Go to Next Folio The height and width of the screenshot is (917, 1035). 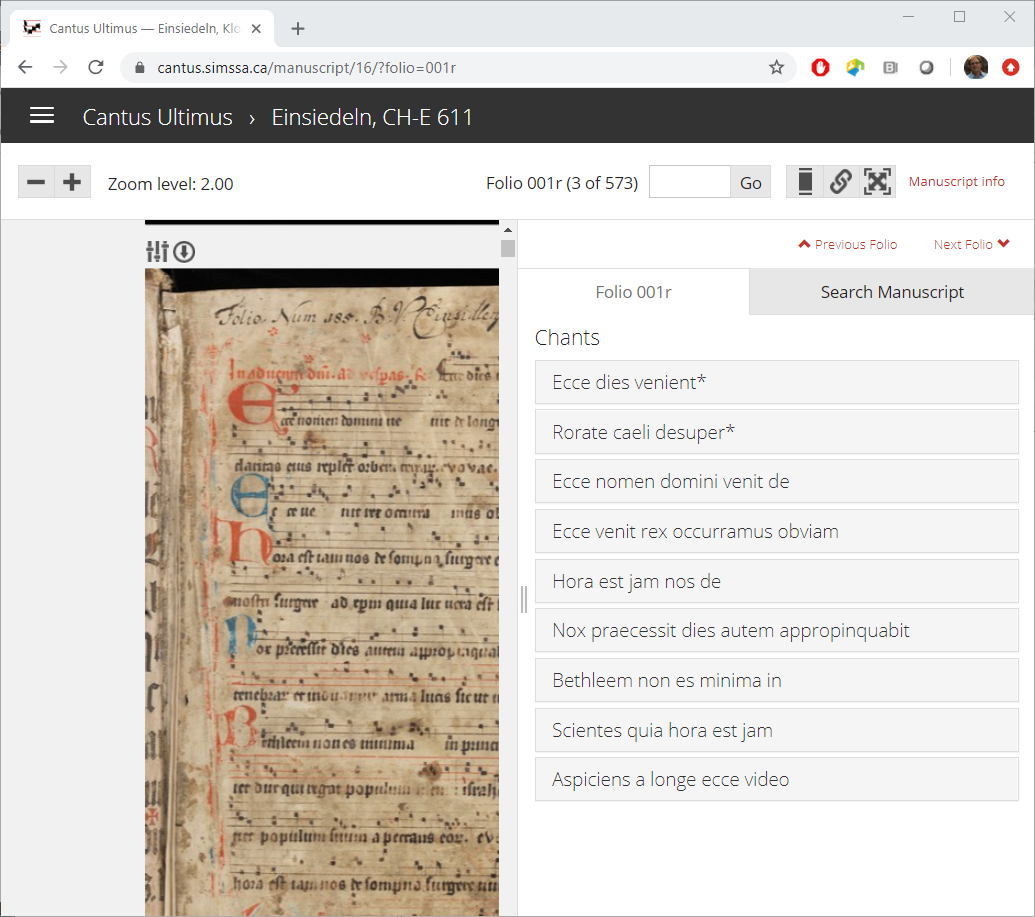point(972,244)
